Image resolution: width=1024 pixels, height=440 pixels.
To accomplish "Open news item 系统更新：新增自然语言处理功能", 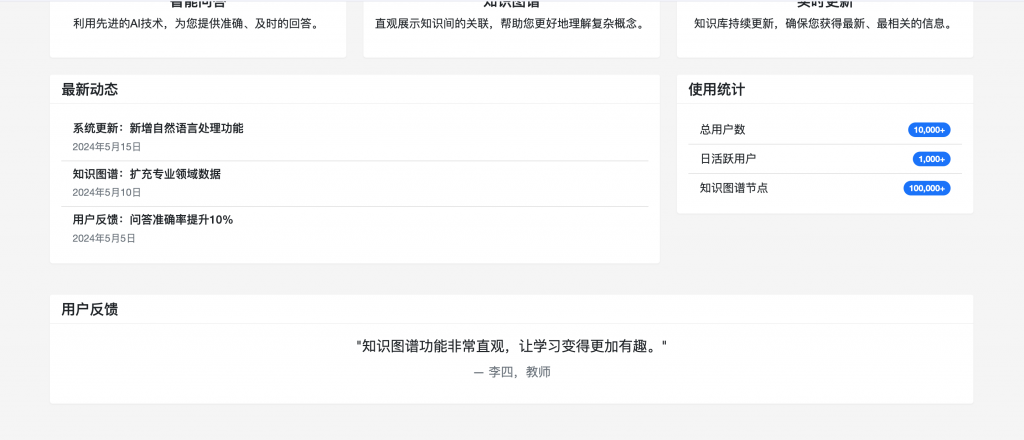I will pyautogui.click(x=158, y=129).
